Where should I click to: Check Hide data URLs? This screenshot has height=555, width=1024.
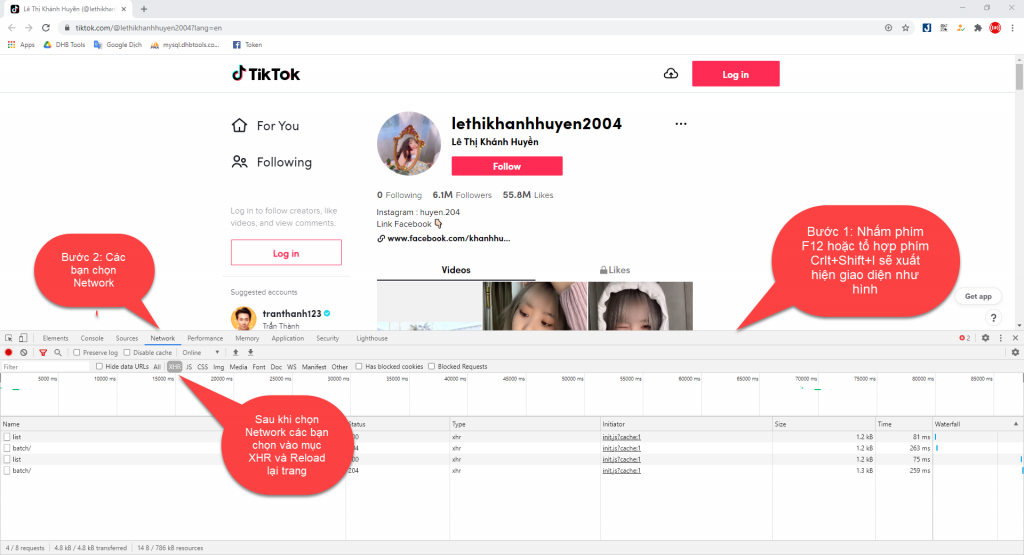99,366
